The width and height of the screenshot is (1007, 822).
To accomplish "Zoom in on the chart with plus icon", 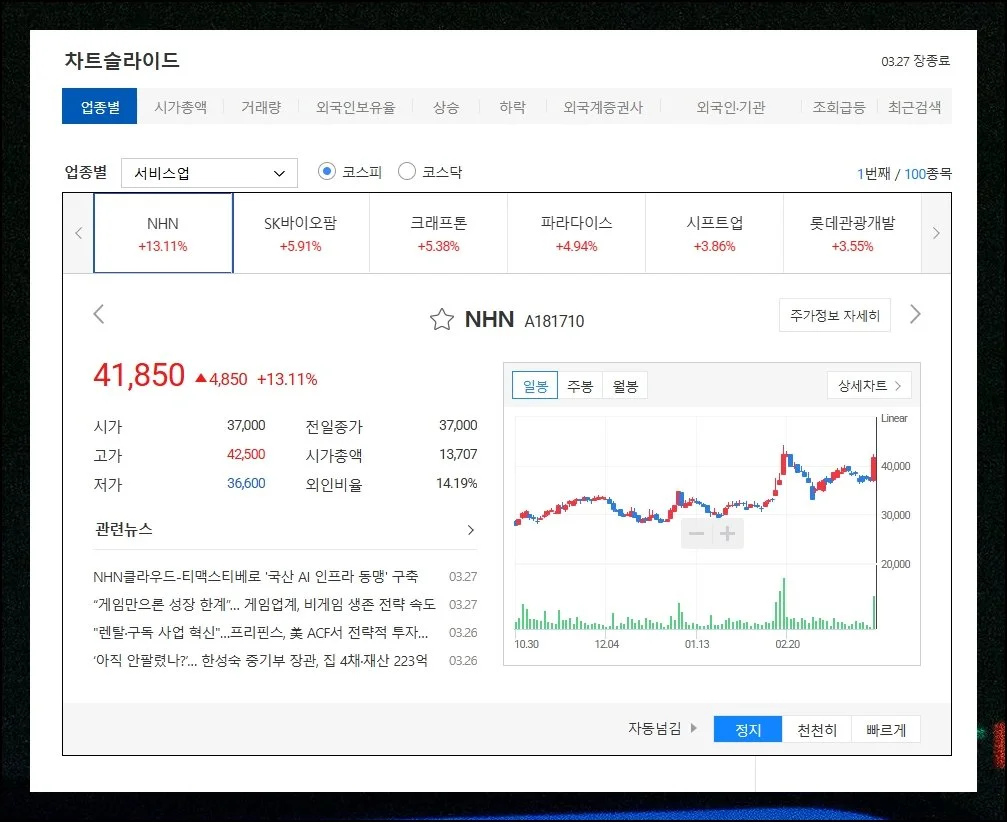I will click(x=727, y=533).
